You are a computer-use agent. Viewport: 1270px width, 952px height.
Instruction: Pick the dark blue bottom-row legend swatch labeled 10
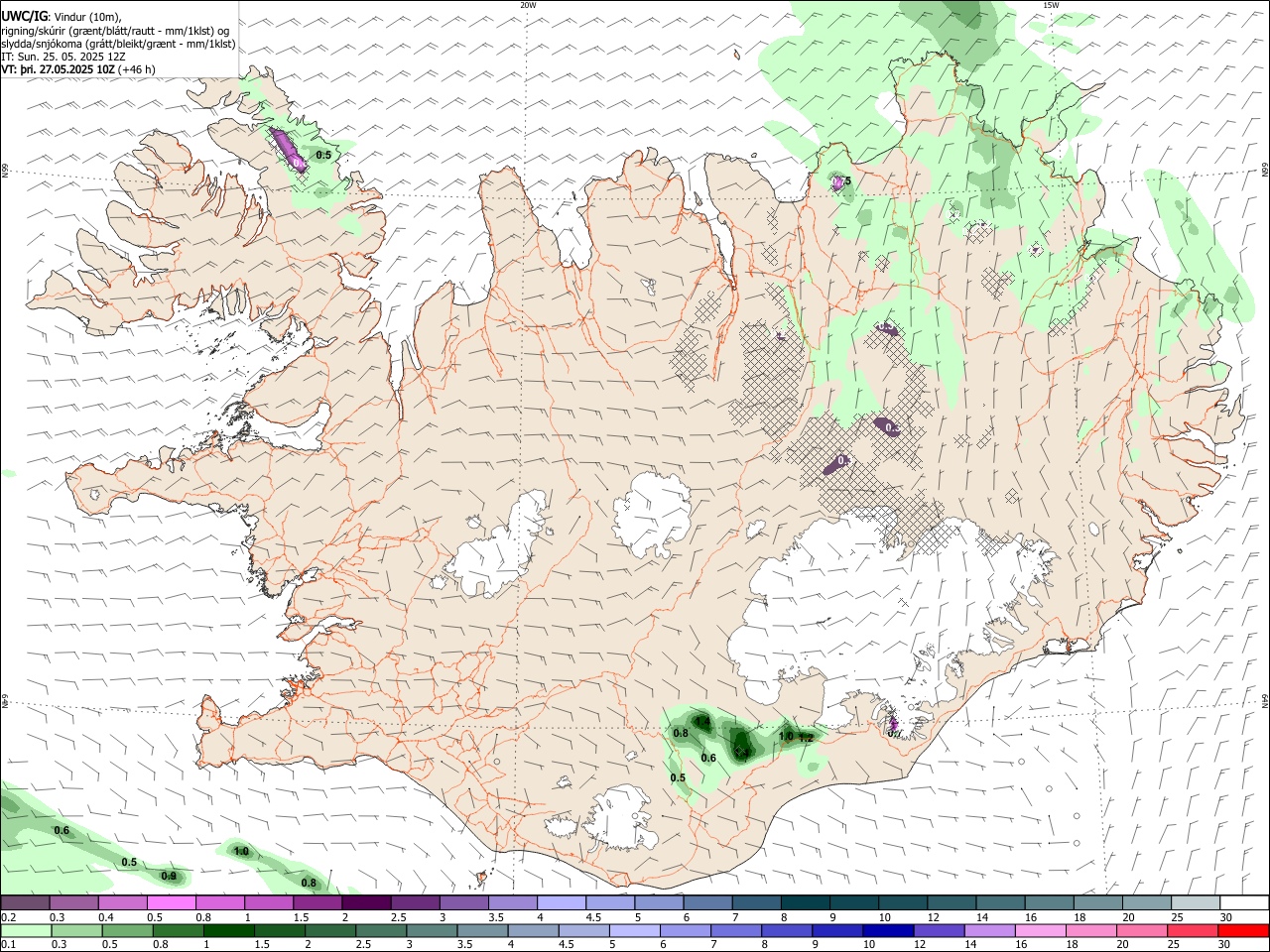click(x=887, y=931)
